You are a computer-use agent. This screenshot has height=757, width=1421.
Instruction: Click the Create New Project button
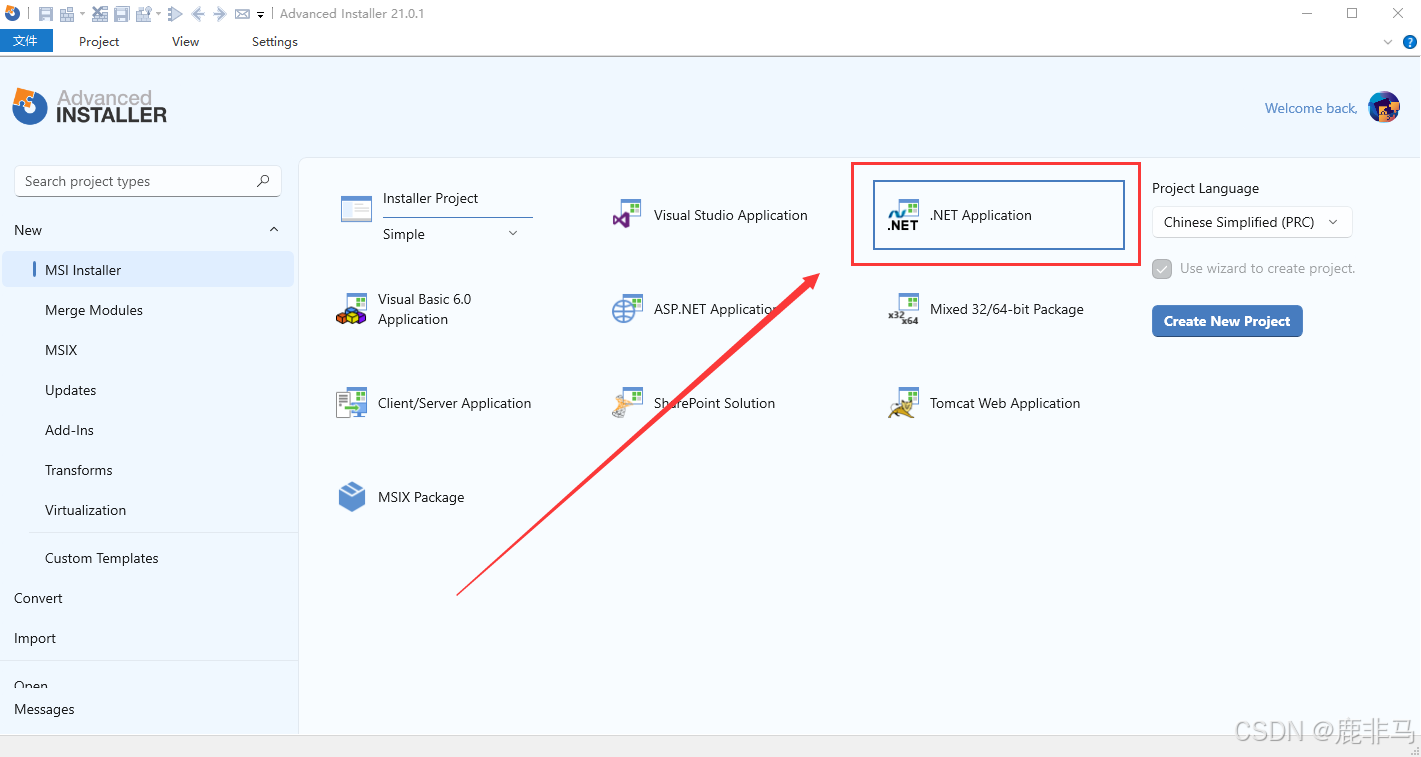pyautogui.click(x=1227, y=321)
